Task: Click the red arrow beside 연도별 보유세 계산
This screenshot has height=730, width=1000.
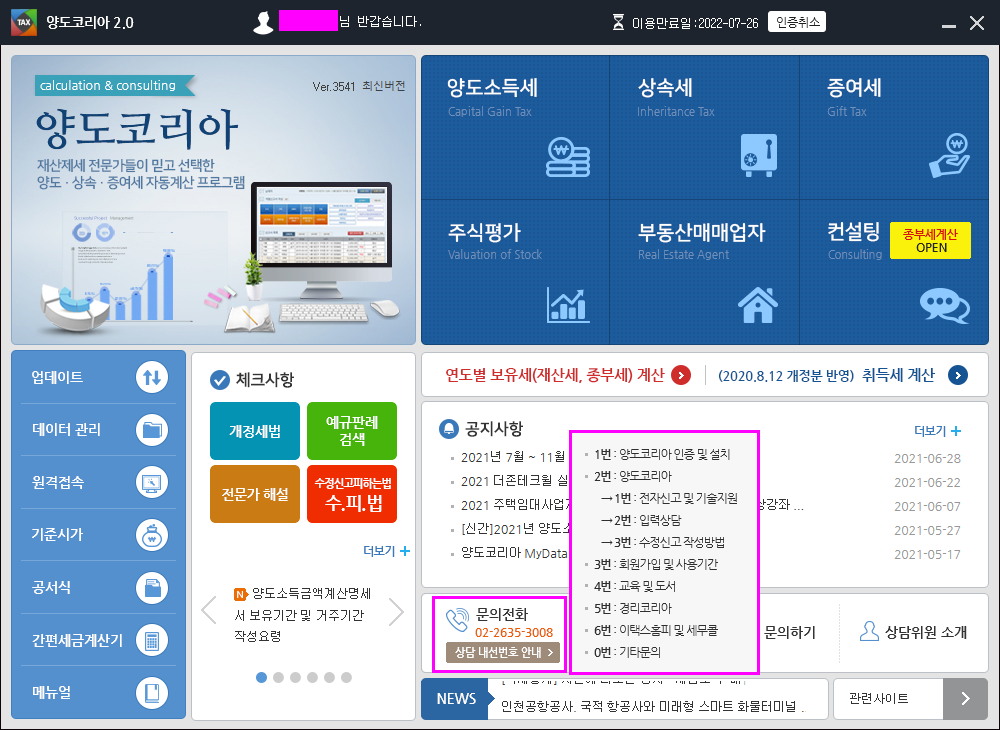Action: (680, 375)
